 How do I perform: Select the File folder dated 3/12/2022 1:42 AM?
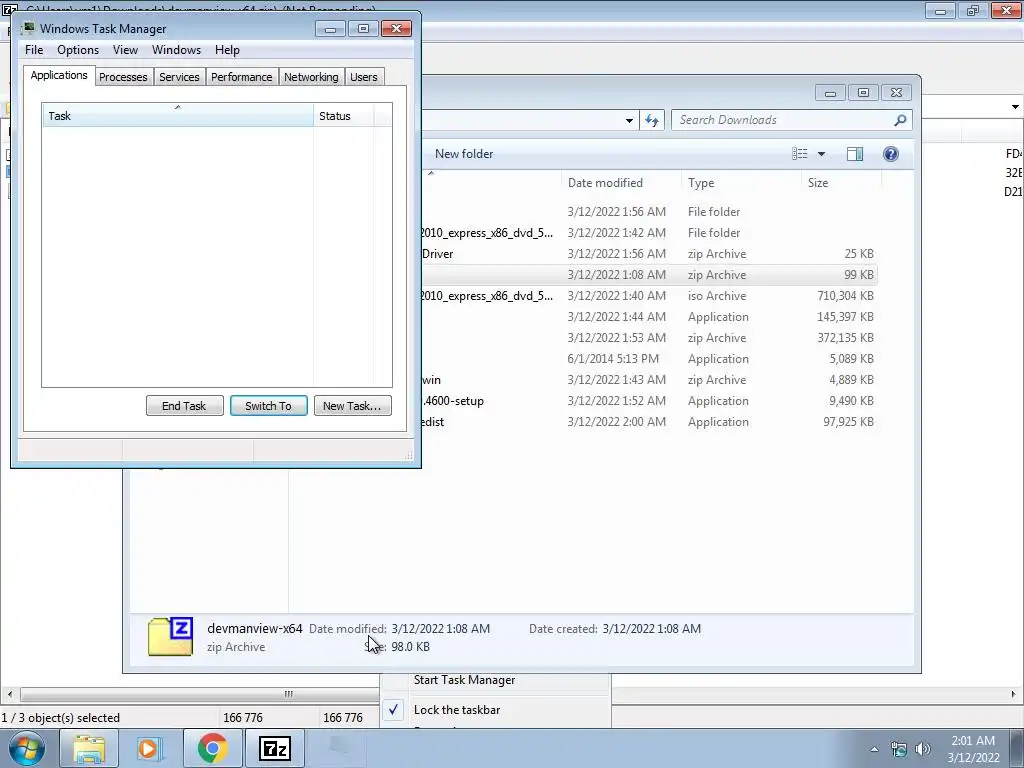click(x=648, y=233)
